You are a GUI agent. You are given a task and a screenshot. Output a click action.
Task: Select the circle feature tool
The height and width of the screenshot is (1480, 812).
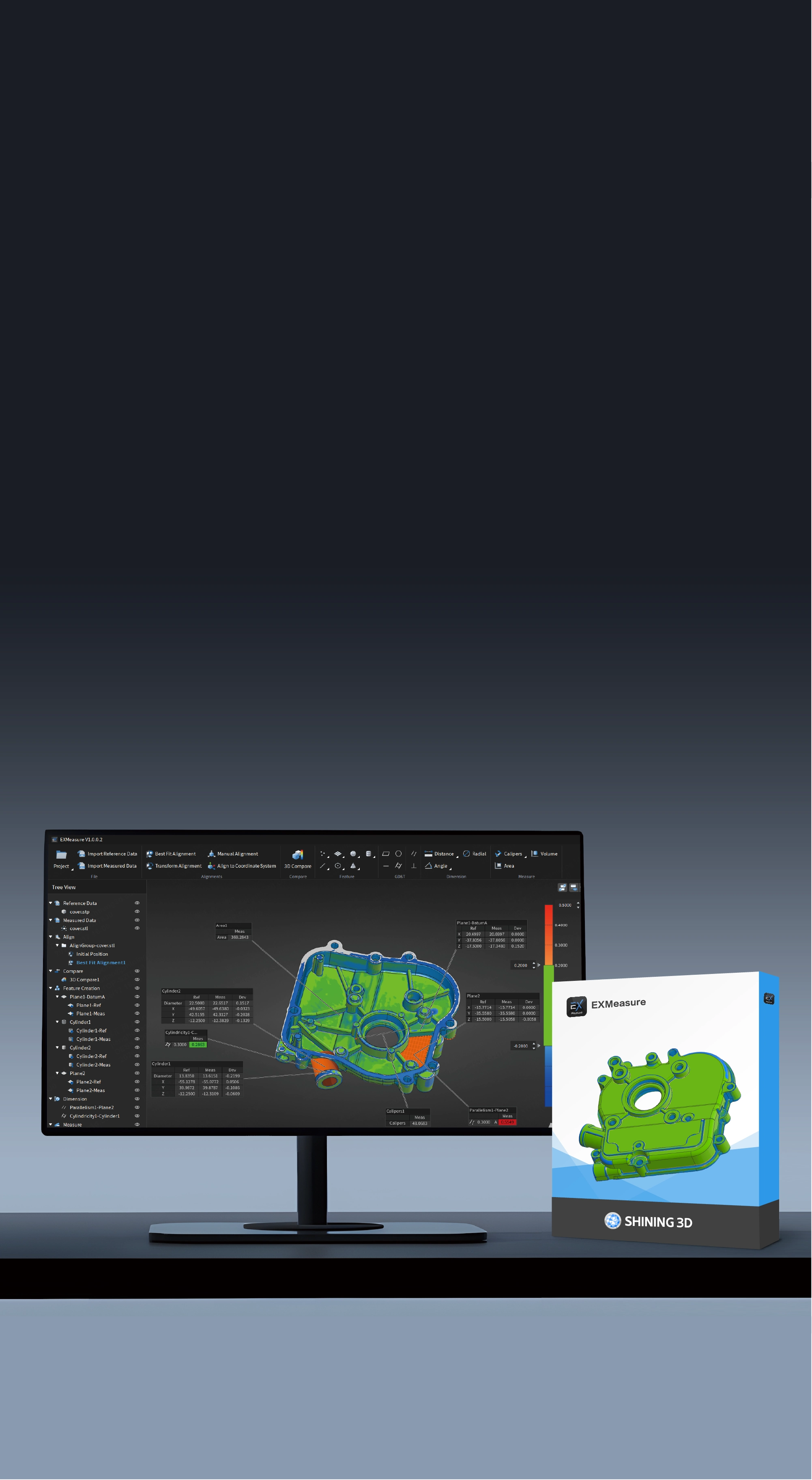[x=338, y=866]
